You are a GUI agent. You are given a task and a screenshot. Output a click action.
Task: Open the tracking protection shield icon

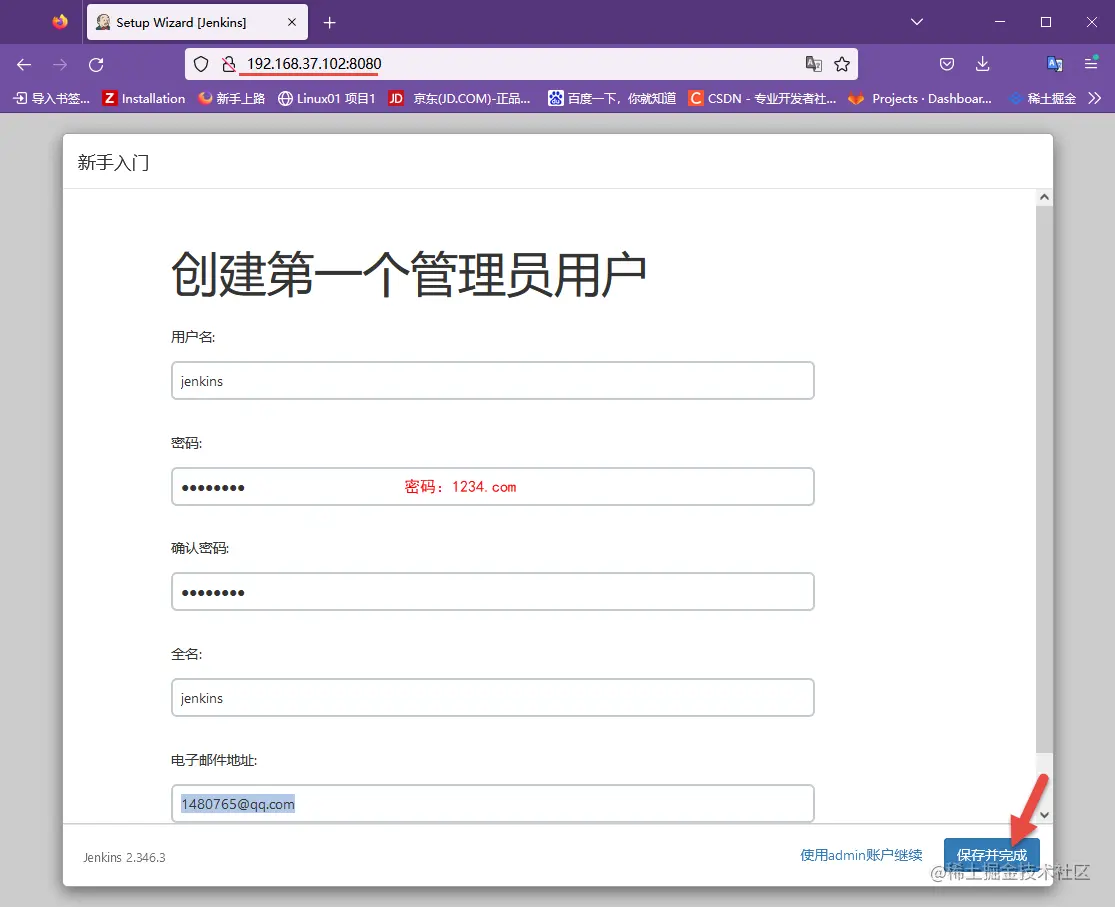click(x=201, y=64)
